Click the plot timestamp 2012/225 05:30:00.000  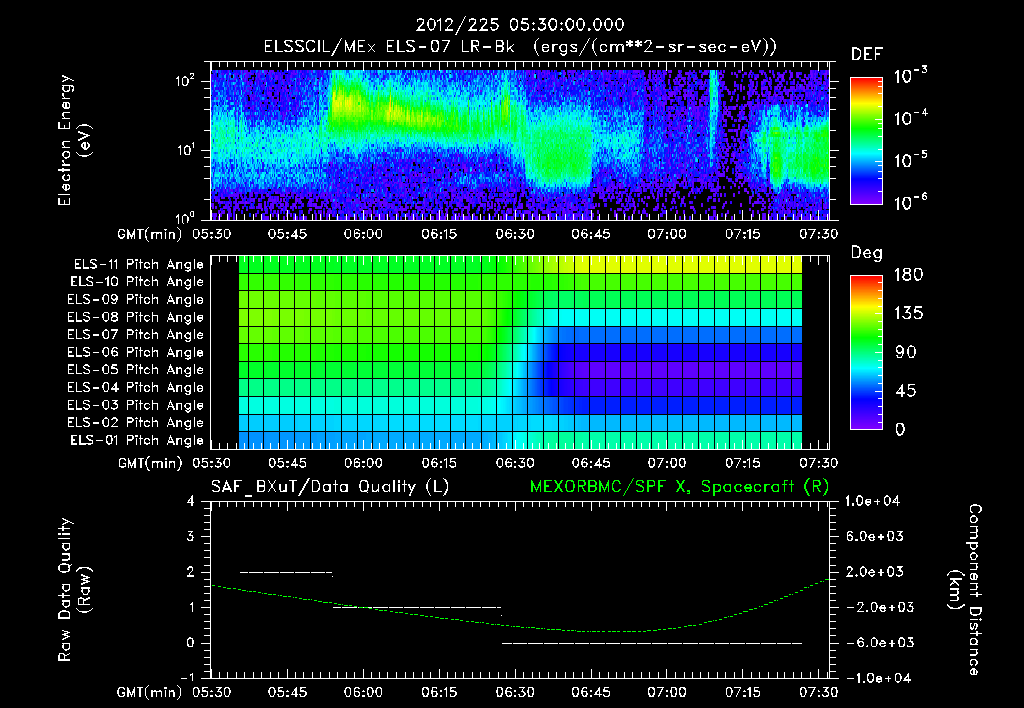(x=520, y=25)
